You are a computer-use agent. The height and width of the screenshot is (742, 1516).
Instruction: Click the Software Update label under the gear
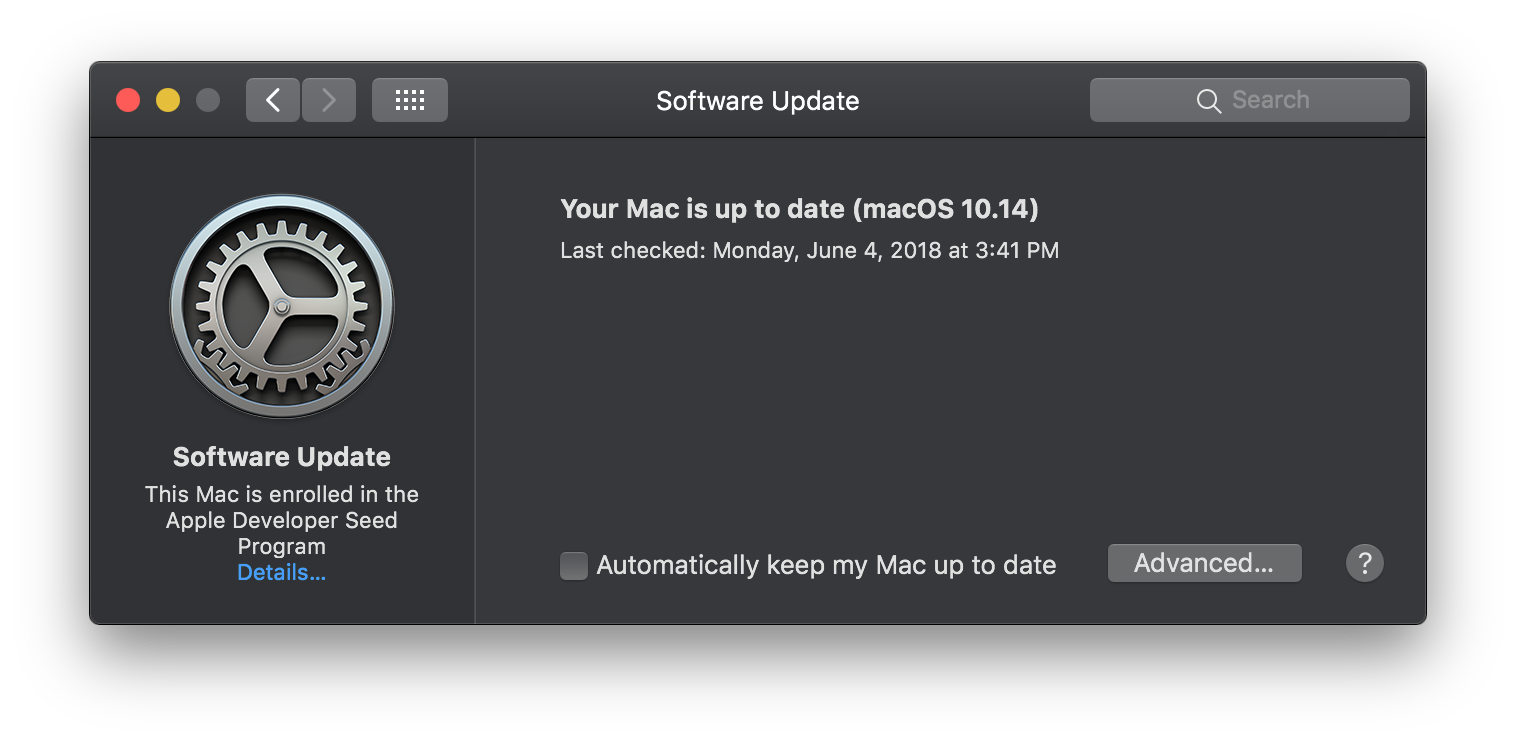[x=282, y=457]
